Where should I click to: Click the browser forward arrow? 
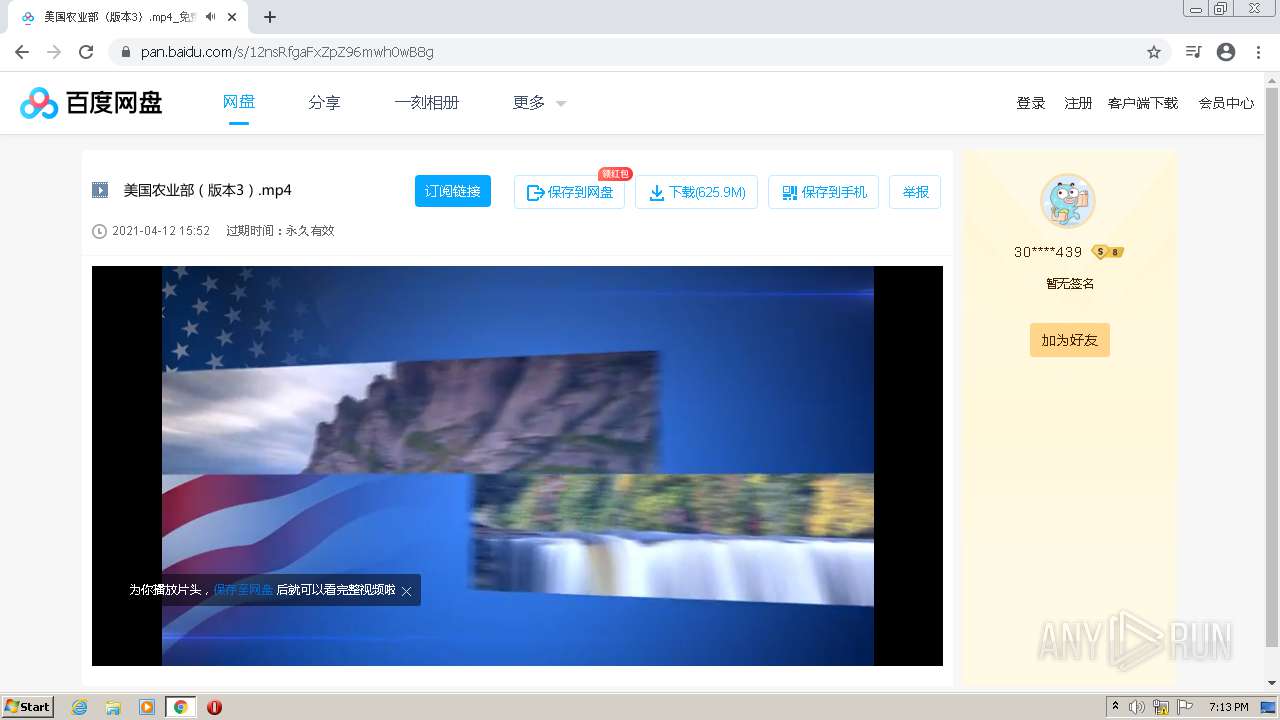point(54,52)
